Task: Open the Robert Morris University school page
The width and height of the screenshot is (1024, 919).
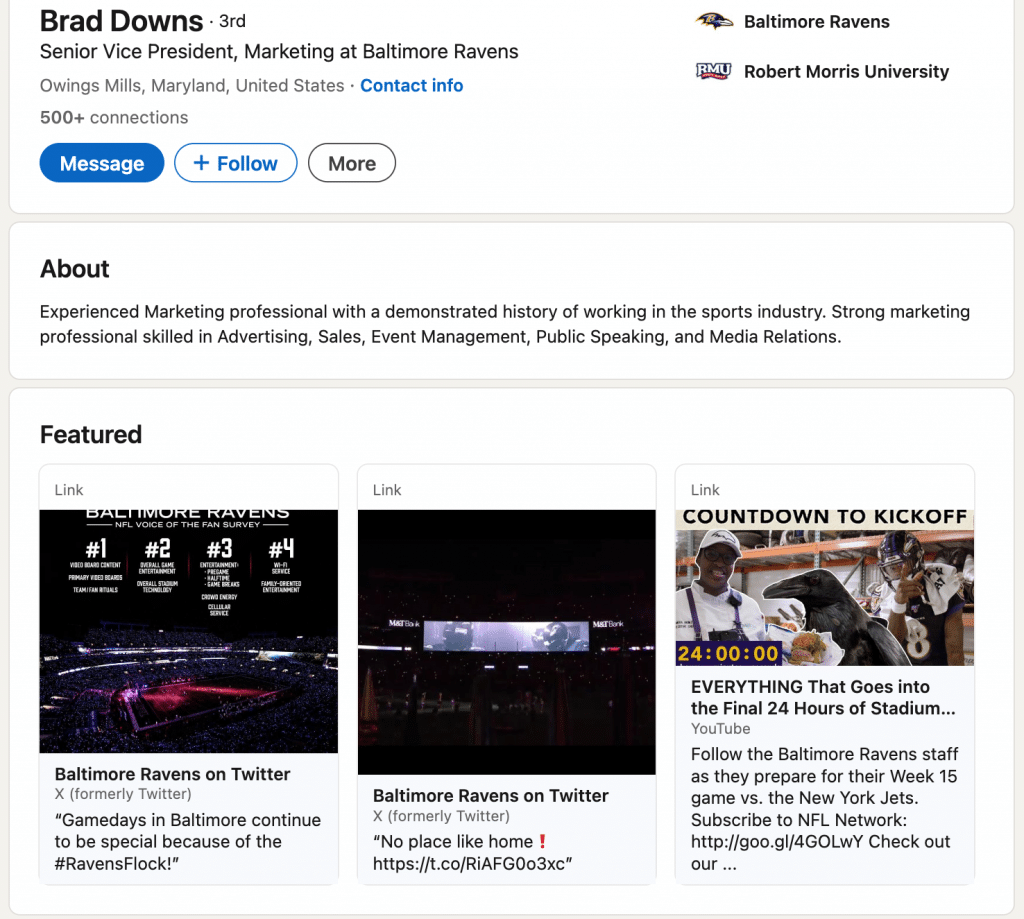Action: pos(846,71)
